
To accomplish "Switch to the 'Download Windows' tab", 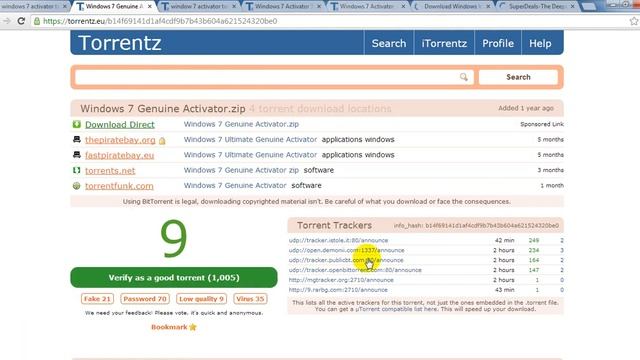I will point(452,6).
